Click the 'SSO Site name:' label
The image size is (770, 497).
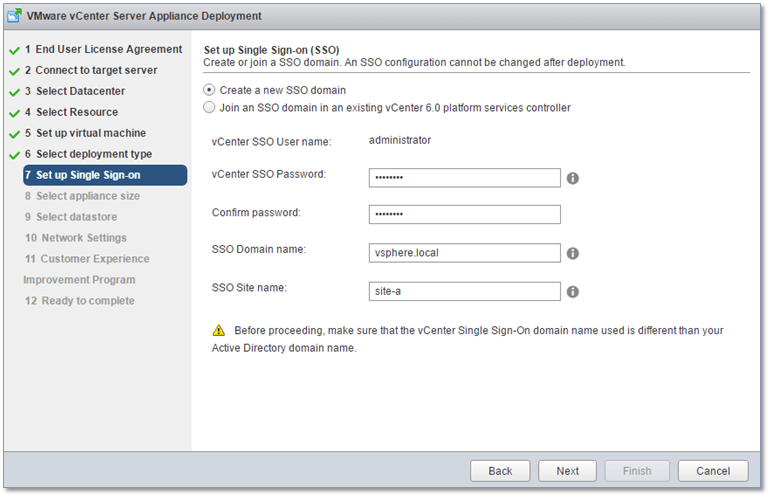click(x=249, y=288)
